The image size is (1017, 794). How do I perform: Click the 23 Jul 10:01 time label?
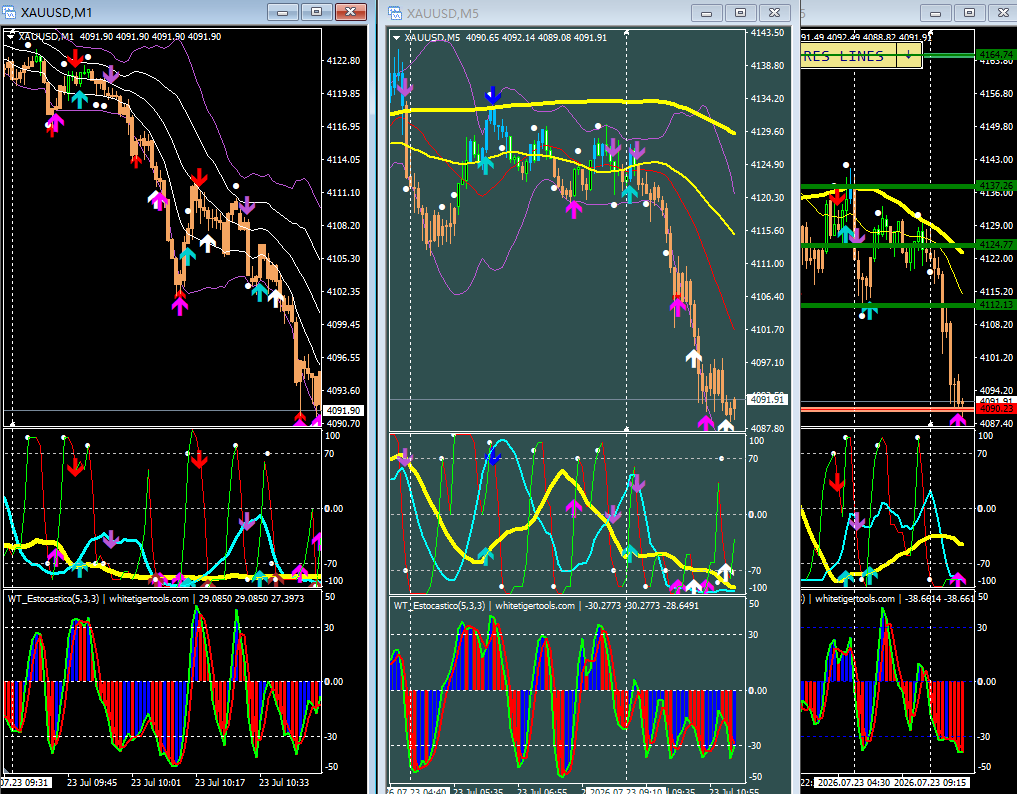(156, 782)
